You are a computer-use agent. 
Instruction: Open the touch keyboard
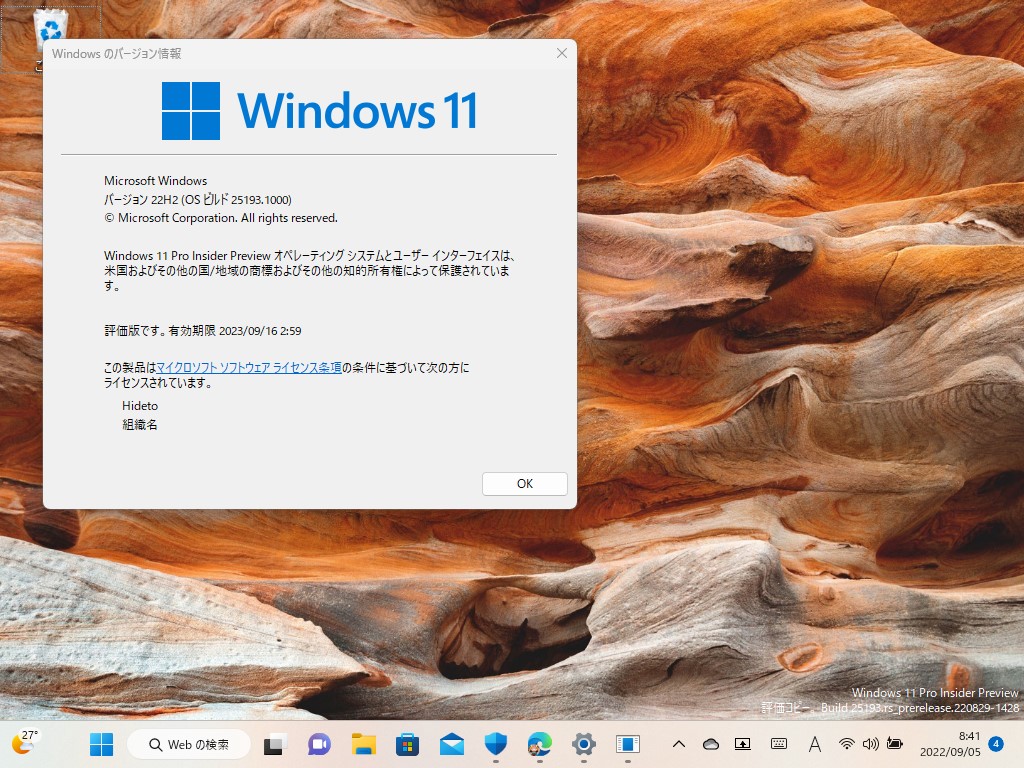pyautogui.click(x=779, y=744)
